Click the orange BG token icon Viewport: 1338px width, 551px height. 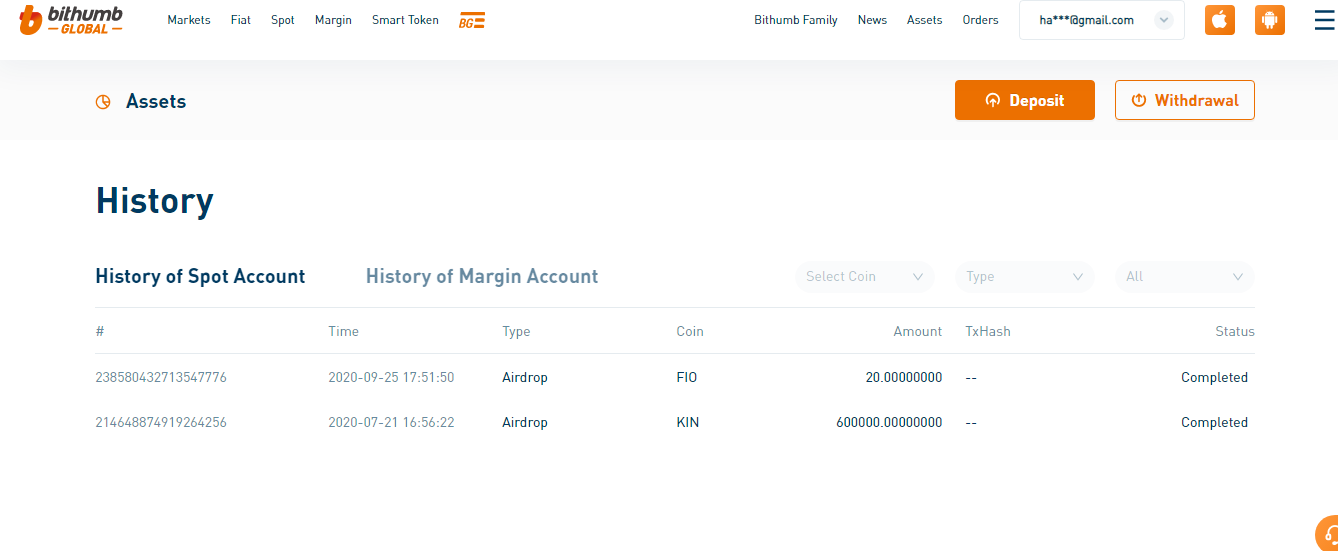click(x=472, y=21)
